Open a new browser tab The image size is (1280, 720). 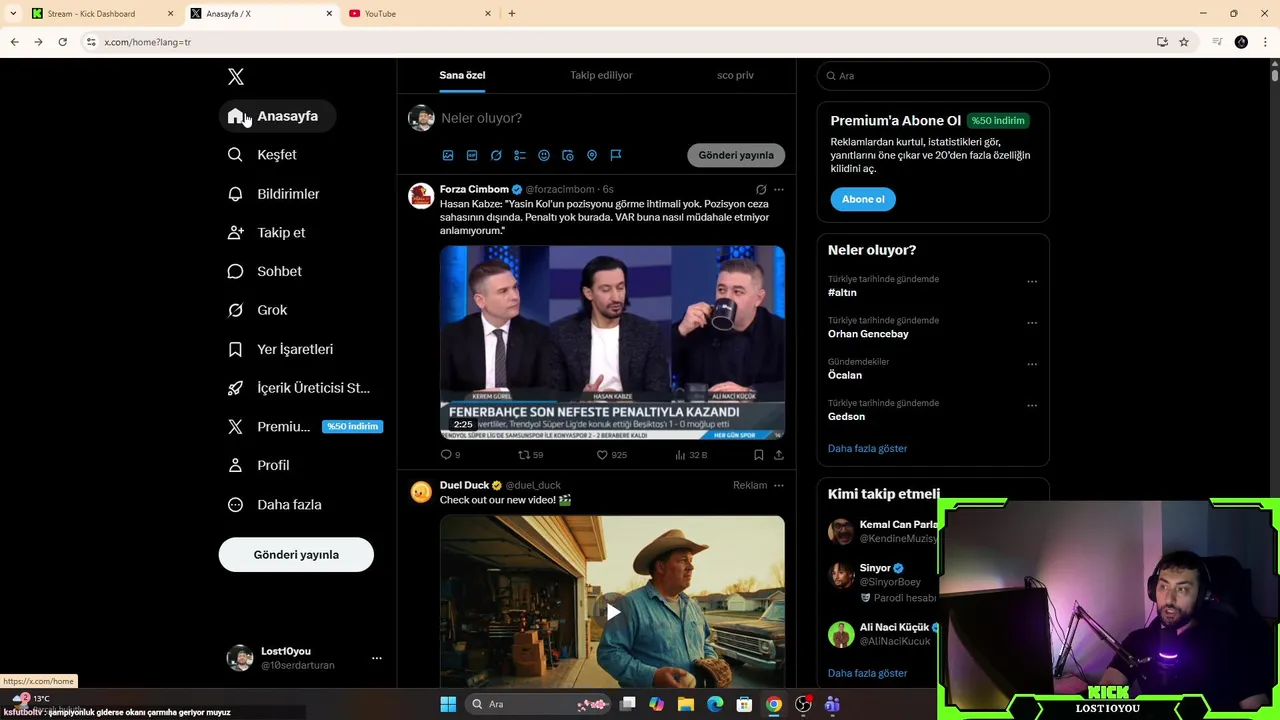tap(512, 13)
